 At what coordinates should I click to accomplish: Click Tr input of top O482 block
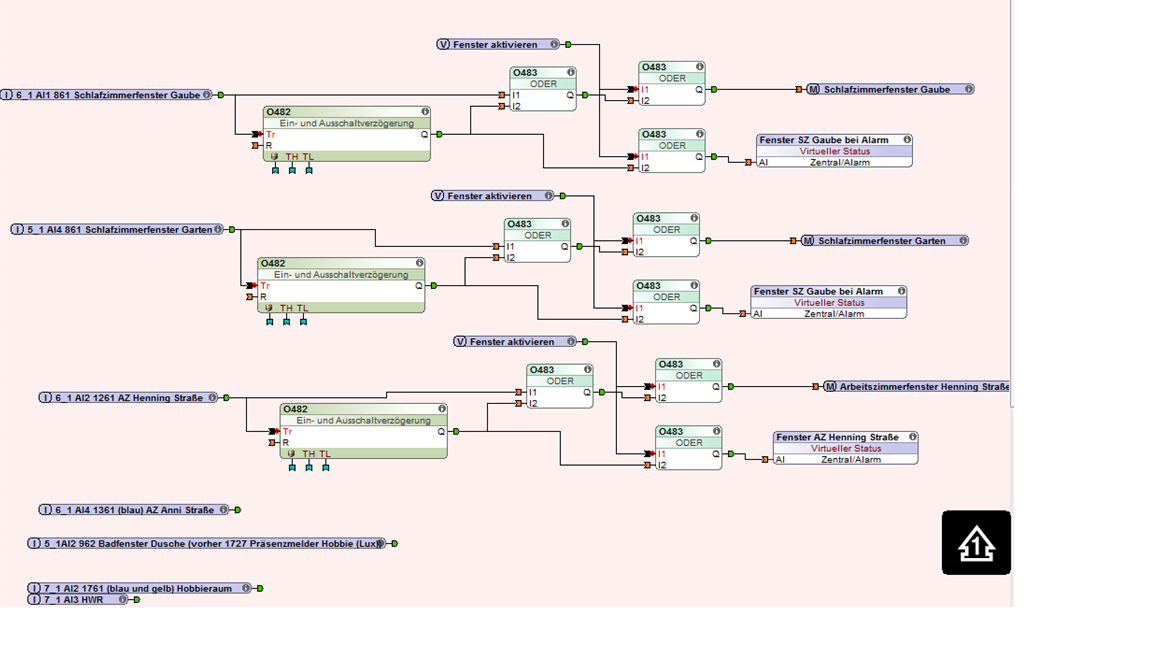click(x=269, y=134)
